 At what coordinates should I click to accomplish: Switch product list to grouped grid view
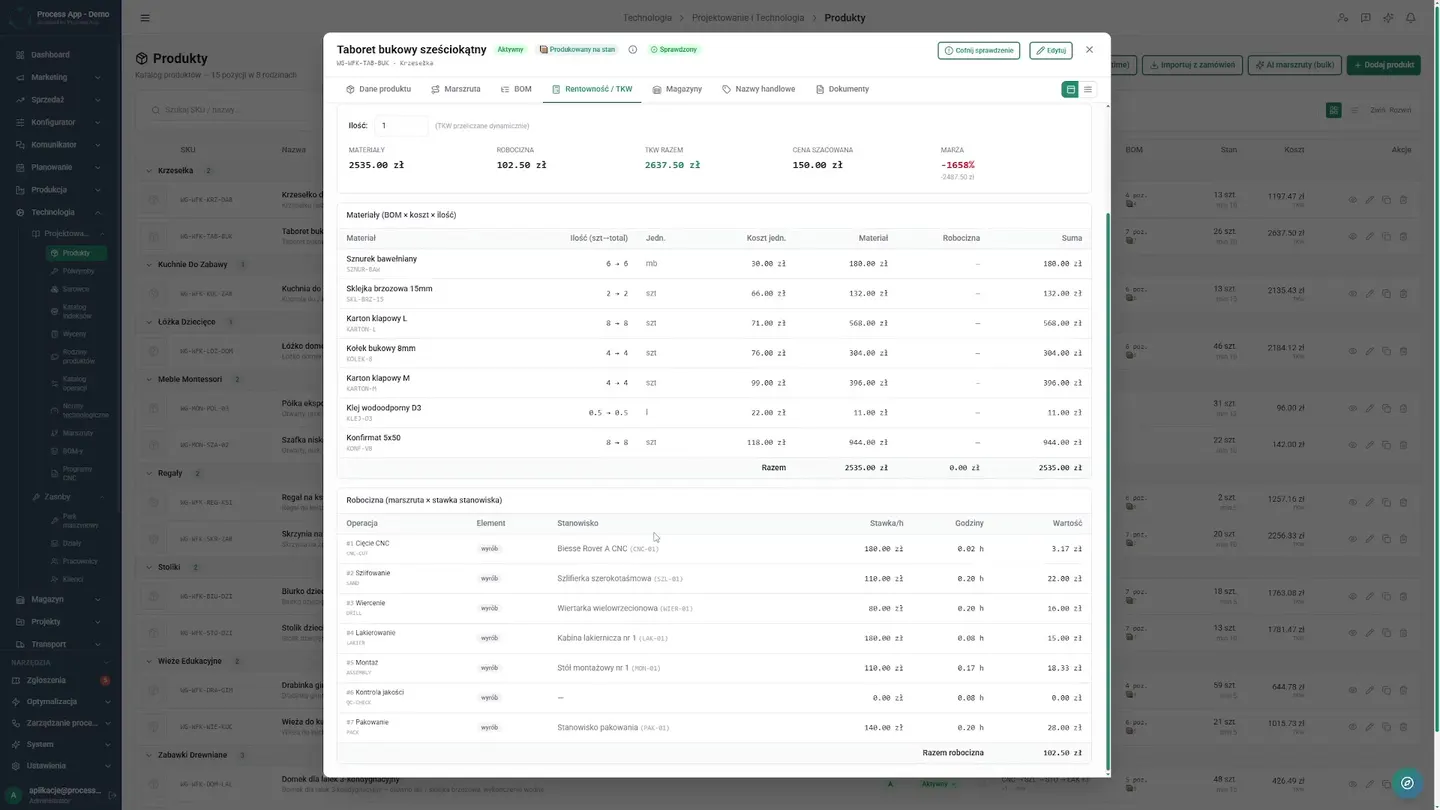click(x=1333, y=110)
